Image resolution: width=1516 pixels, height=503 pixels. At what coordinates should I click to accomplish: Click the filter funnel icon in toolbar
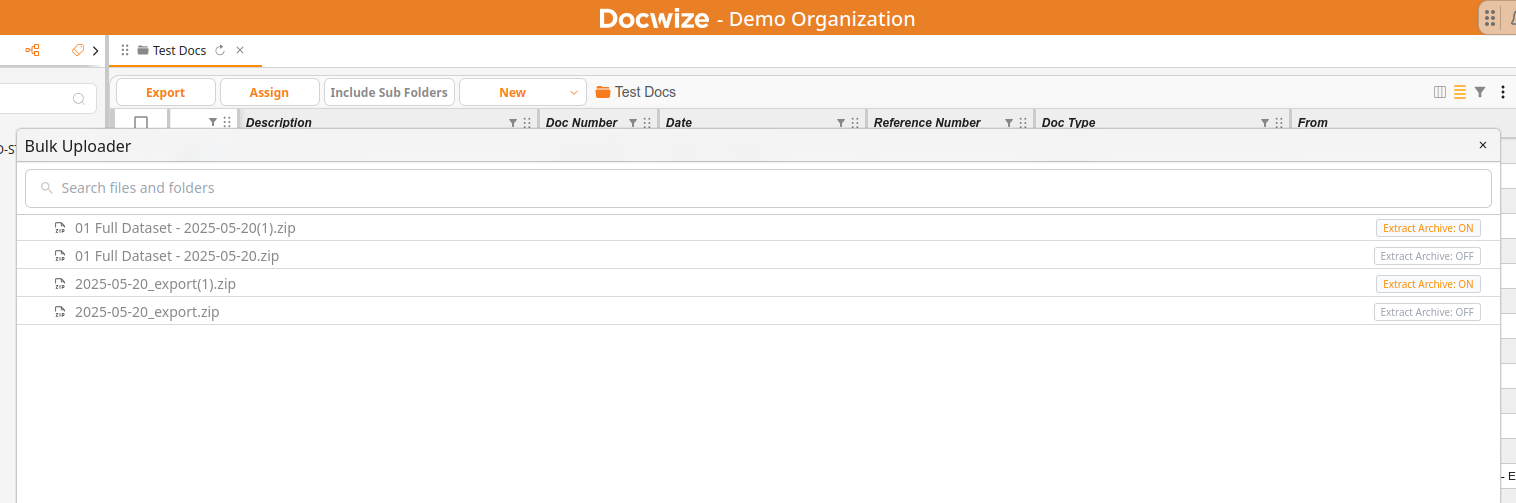pyautogui.click(x=1480, y=92)
